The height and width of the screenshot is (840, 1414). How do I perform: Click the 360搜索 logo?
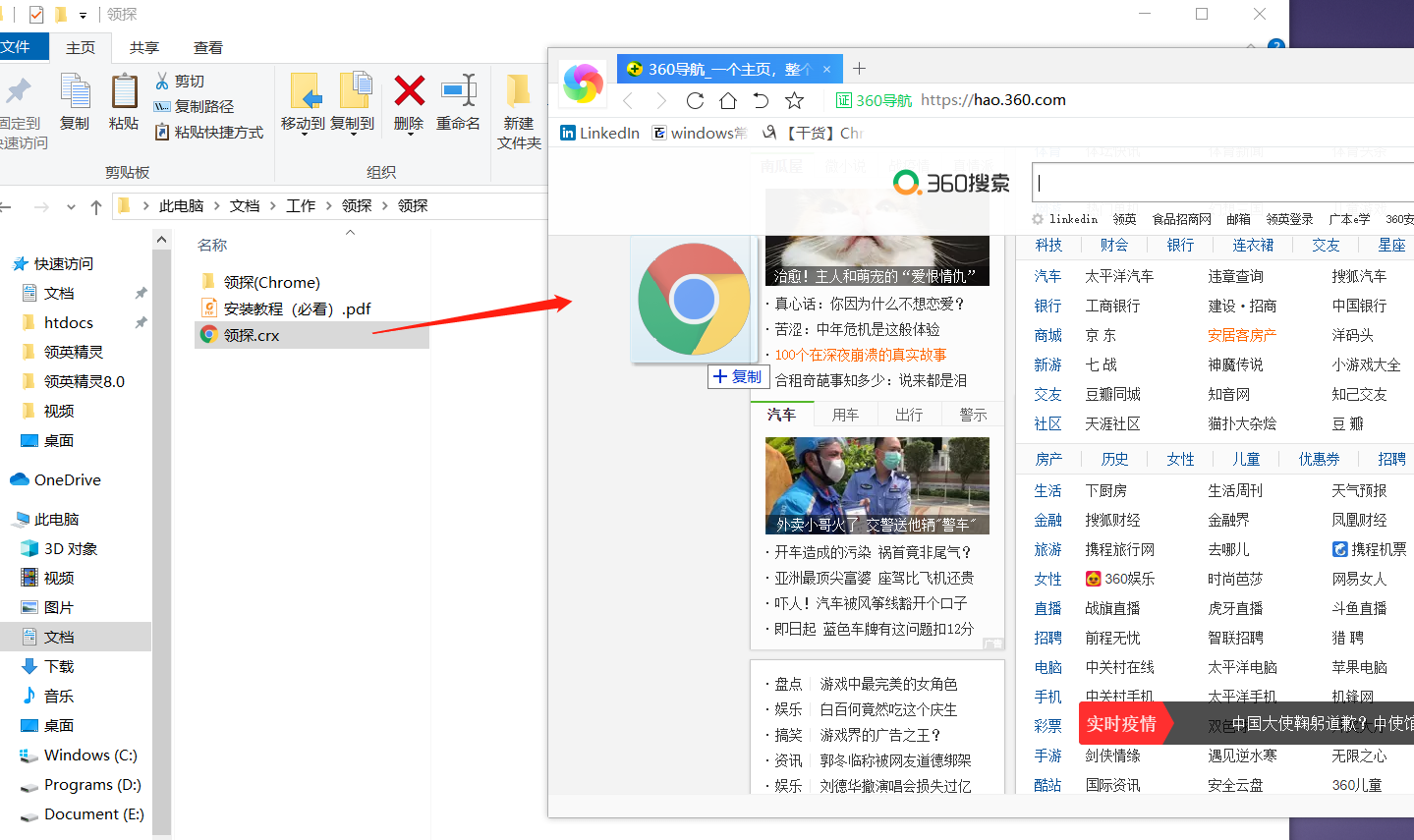tap(951, 183)
